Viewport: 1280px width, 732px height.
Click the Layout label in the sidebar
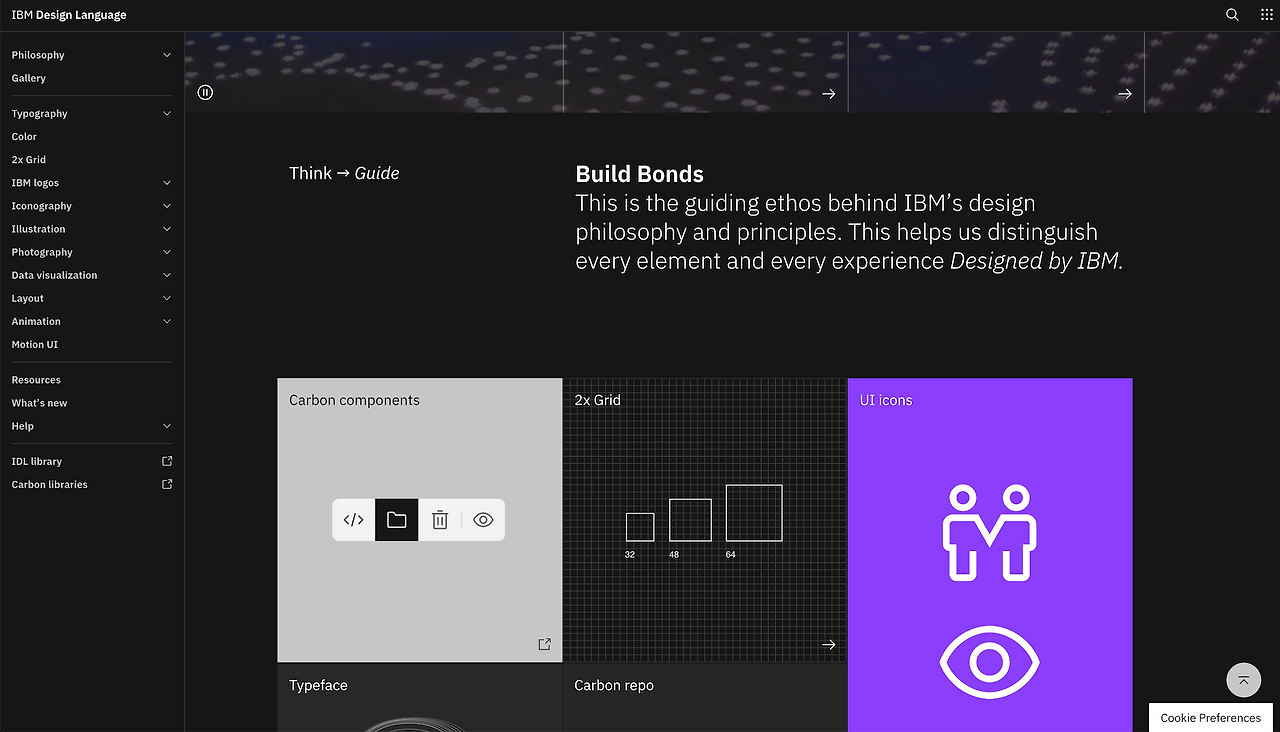tap(28, 298)
